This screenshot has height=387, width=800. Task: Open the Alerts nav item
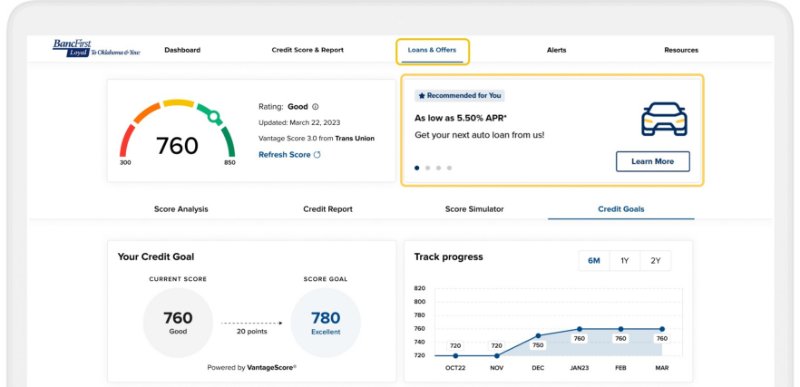pos(556,50)
